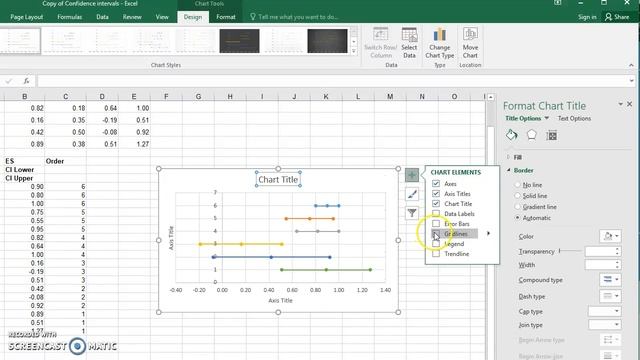Select column K header
Viewport: 640px width, 360px height.
(326, 96)
